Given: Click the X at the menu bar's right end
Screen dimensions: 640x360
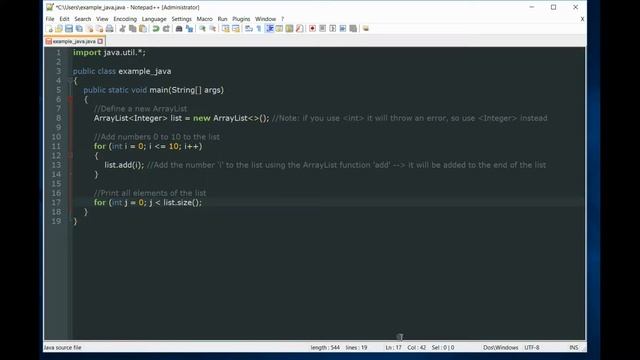Looking at the screenshot, I should [582, 19].
